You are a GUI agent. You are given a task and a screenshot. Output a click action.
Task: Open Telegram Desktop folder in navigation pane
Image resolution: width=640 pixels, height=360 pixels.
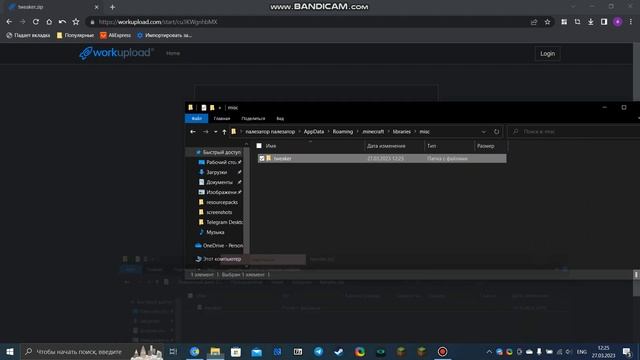[220, 222]
